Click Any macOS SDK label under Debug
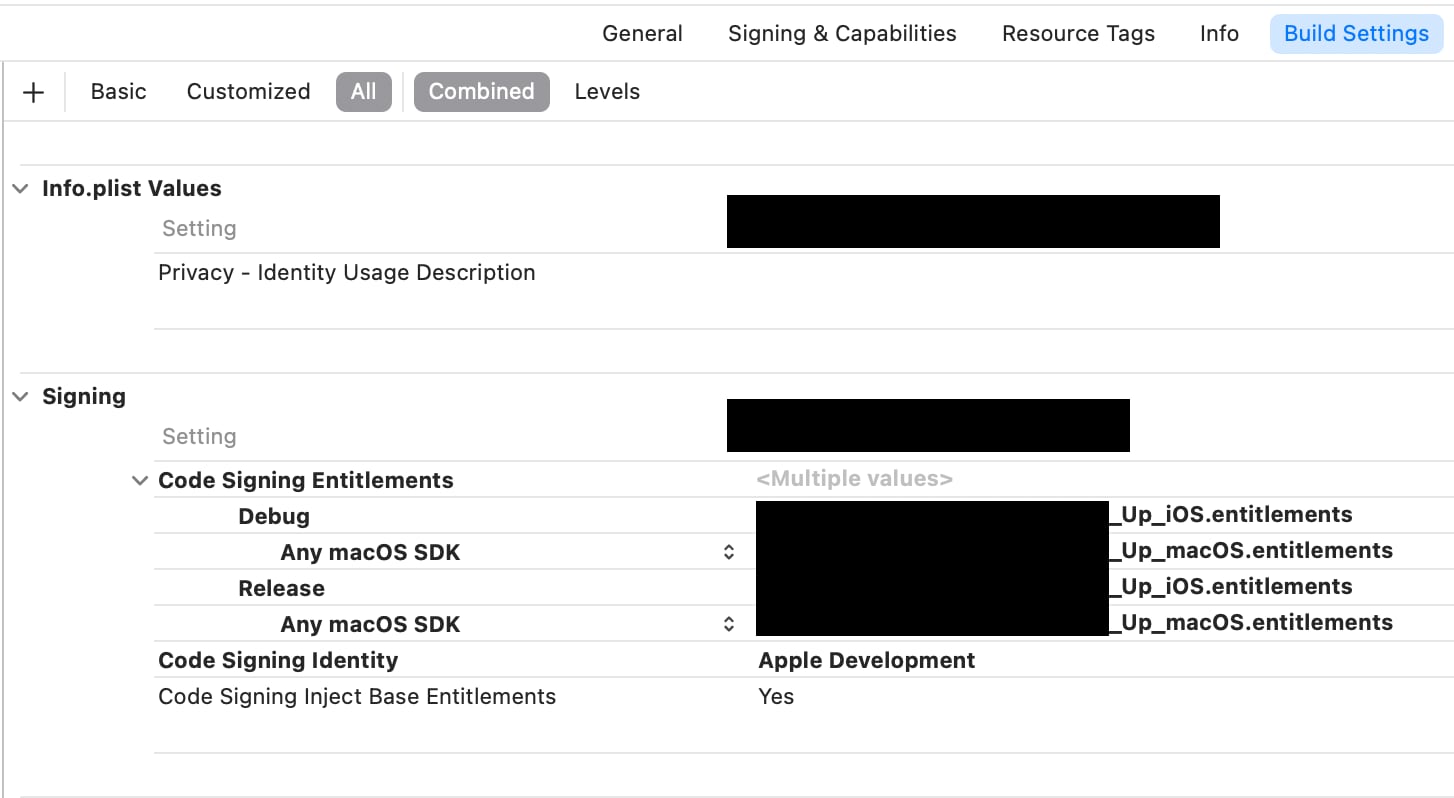The width and height of the screenshot is (1454, 798). (370, 553)
